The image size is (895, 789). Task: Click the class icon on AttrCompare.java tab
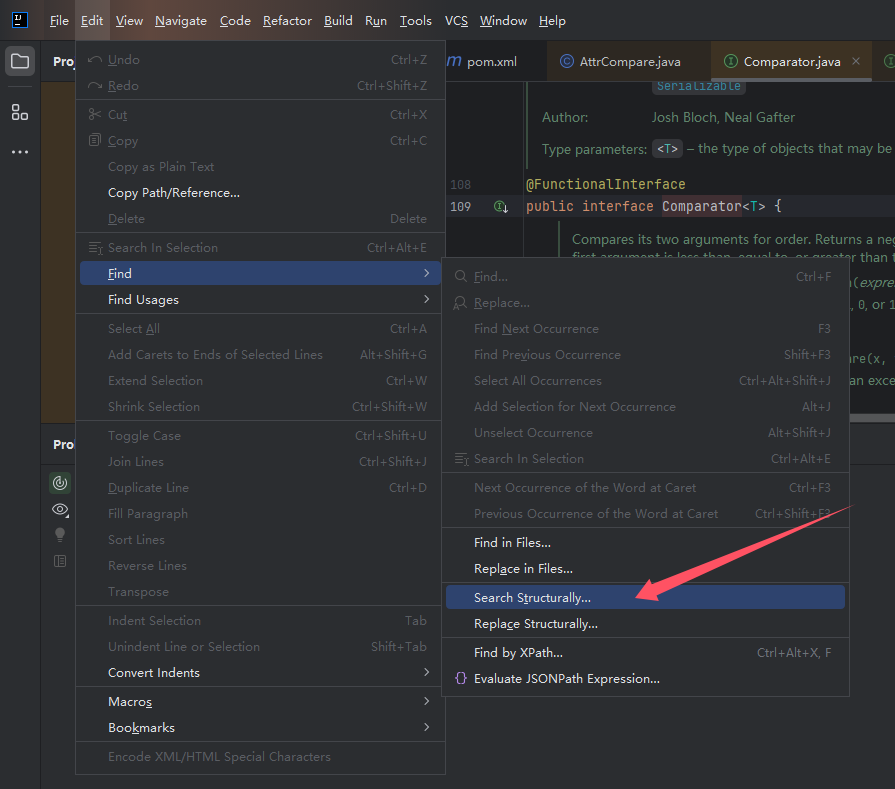pyautogui.click(x=566, y=61)
